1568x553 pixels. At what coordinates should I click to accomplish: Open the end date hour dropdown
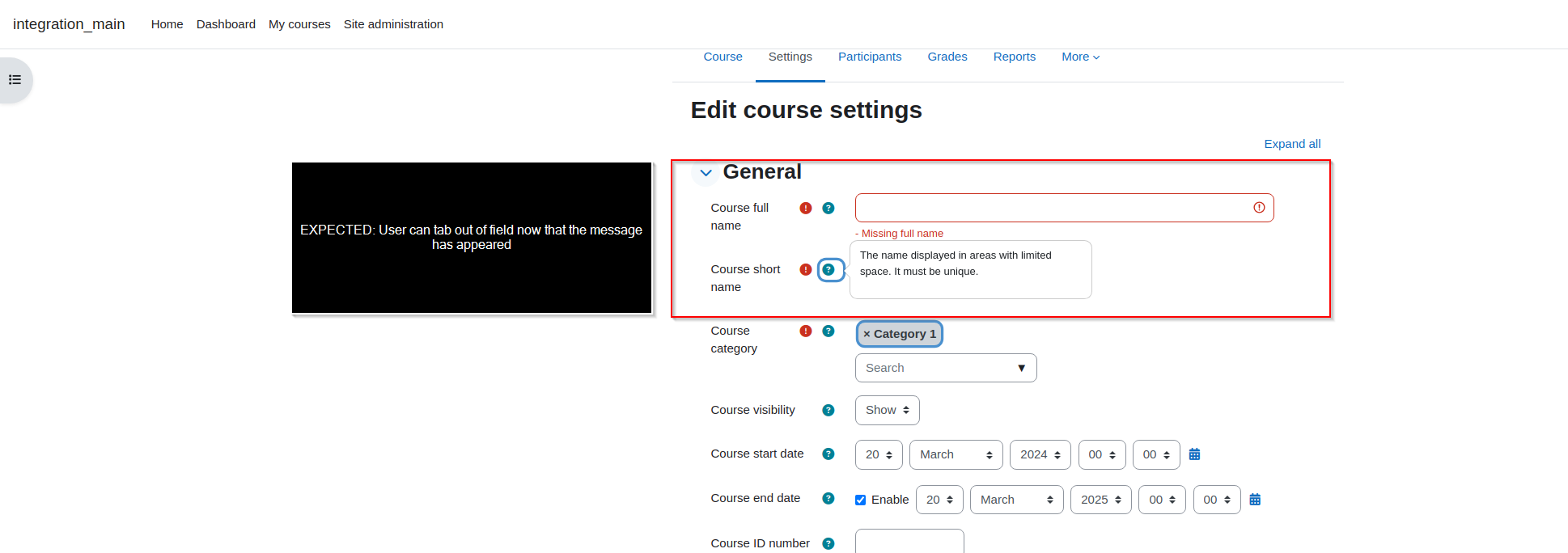pos(1163,500)
